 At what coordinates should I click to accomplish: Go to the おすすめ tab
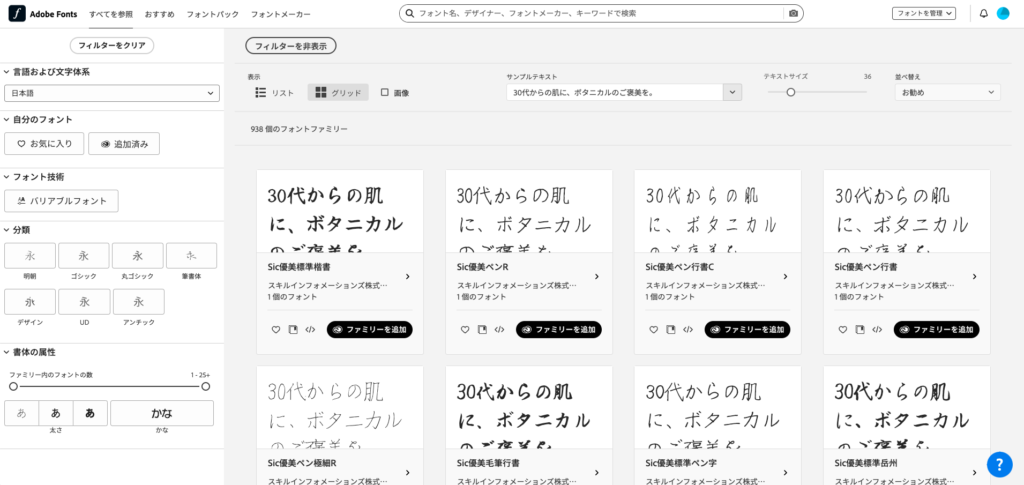point(159,14)
